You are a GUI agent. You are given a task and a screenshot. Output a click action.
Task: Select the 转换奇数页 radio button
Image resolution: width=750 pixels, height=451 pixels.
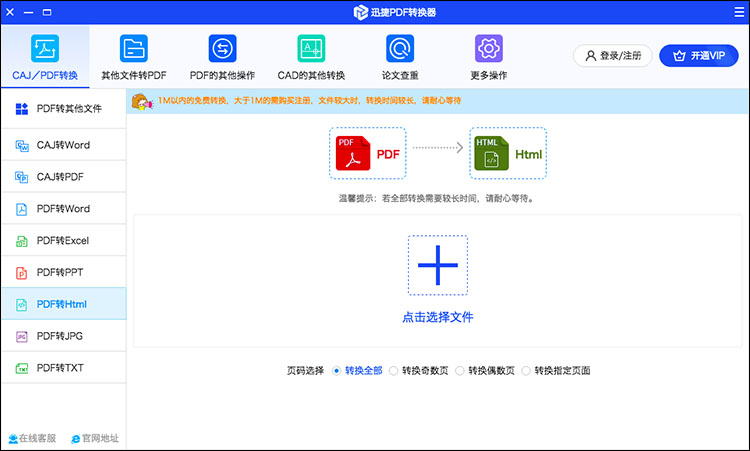393,371
